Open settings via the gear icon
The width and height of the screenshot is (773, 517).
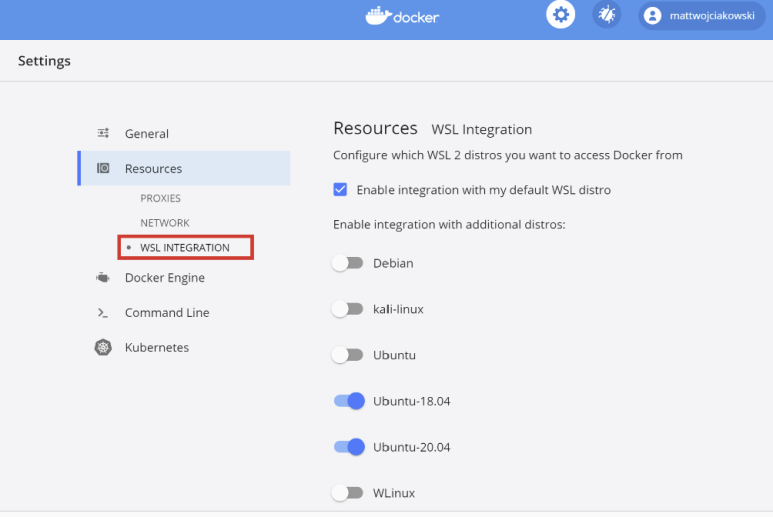click(x=561, y=15)
